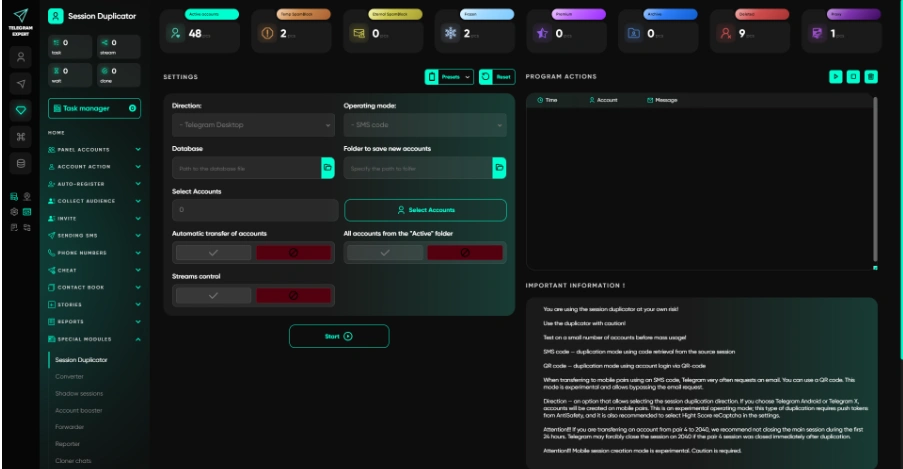Click the Select Accounts button
The width and height of the screenshot is (903, 469).
[x=425, y=210]
